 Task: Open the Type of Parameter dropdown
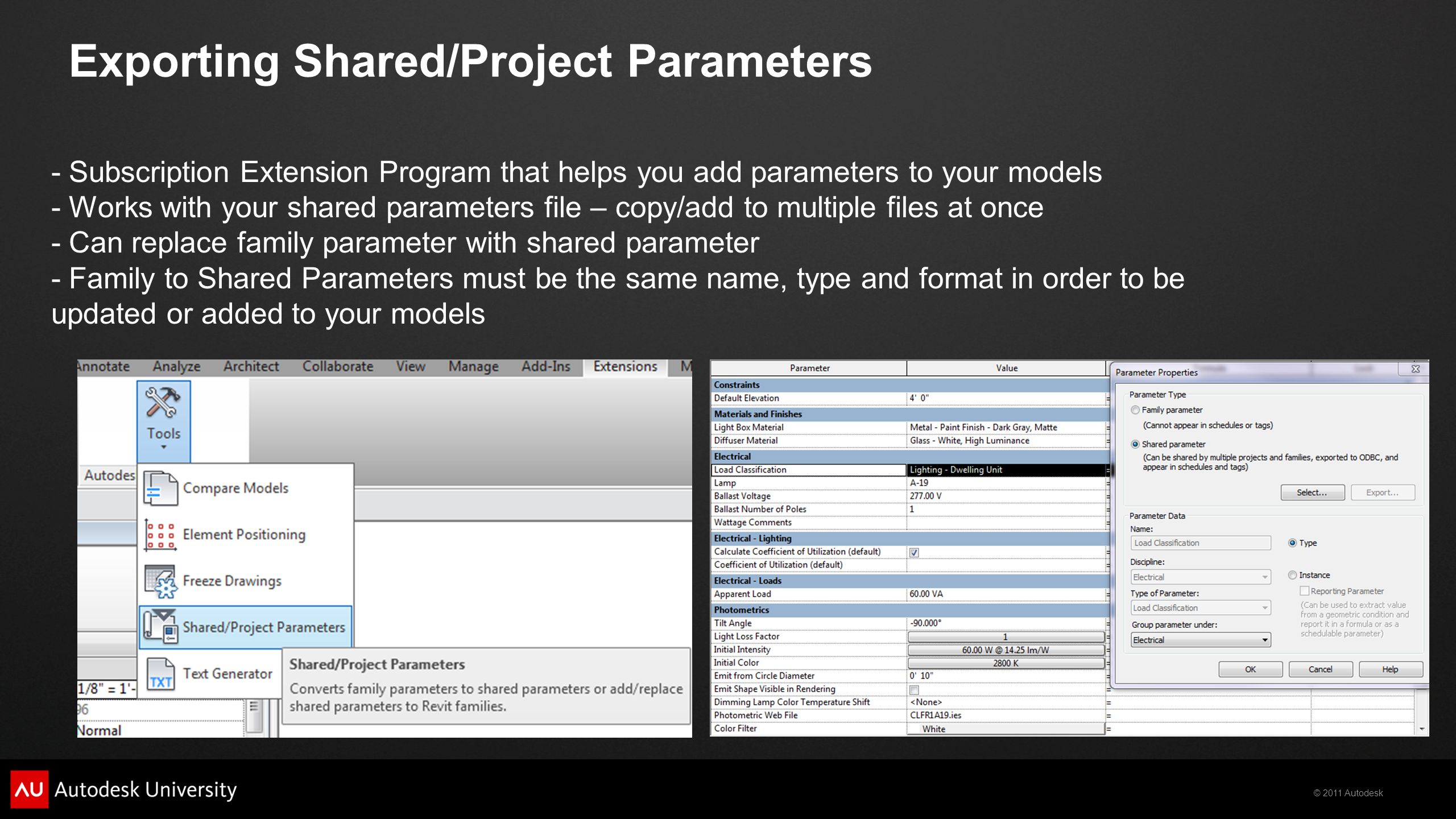1201,608
